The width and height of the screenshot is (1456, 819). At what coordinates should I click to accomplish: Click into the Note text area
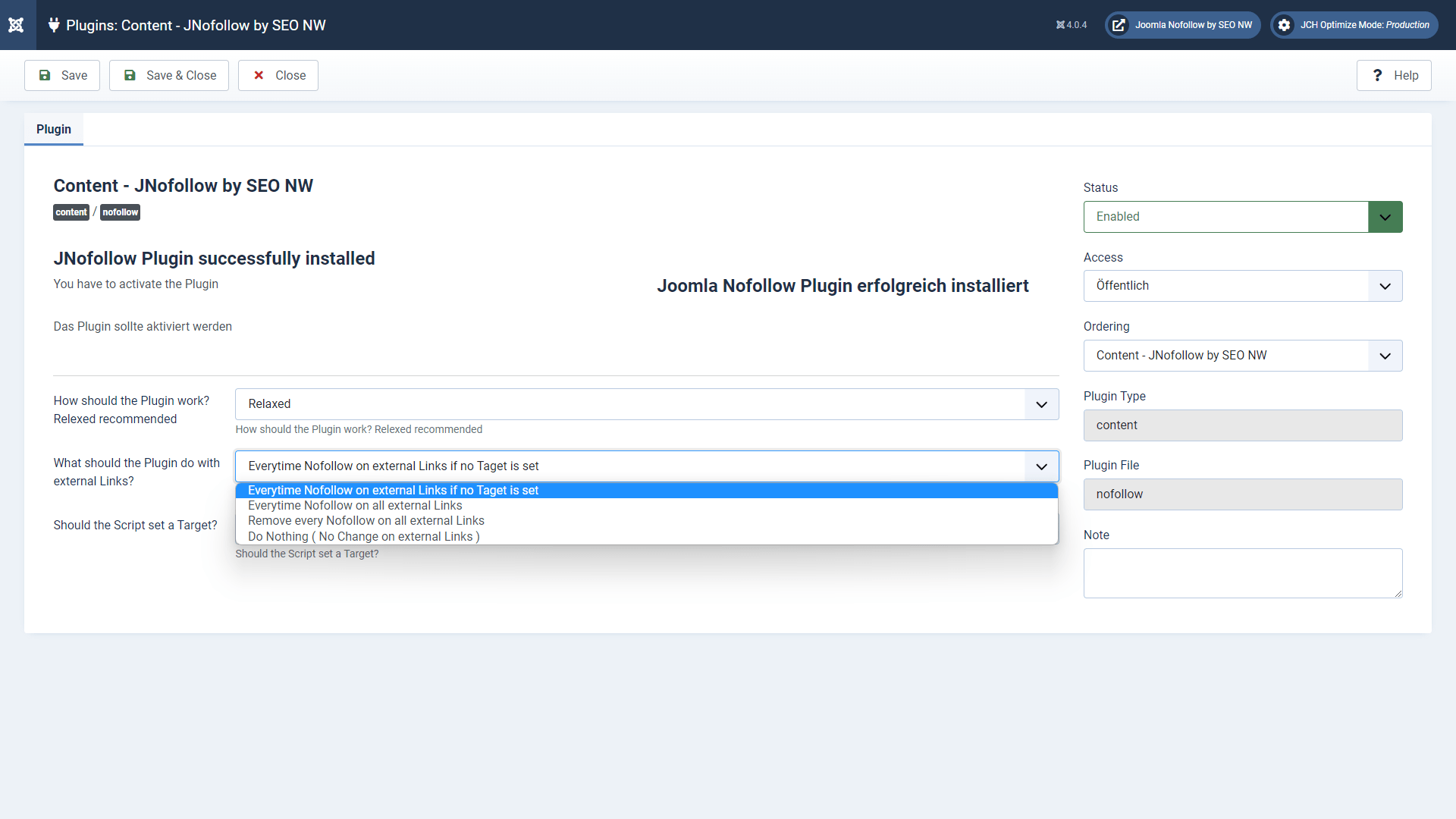[x=1243, y=573]
